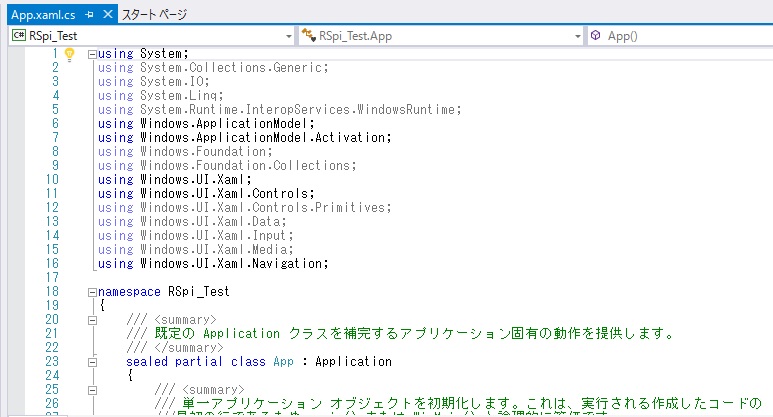Click 'using System.Collections.Generic;' line
The width and height of the screenshot is (773, 417).
pyautogui.click(x=213, y=68)
